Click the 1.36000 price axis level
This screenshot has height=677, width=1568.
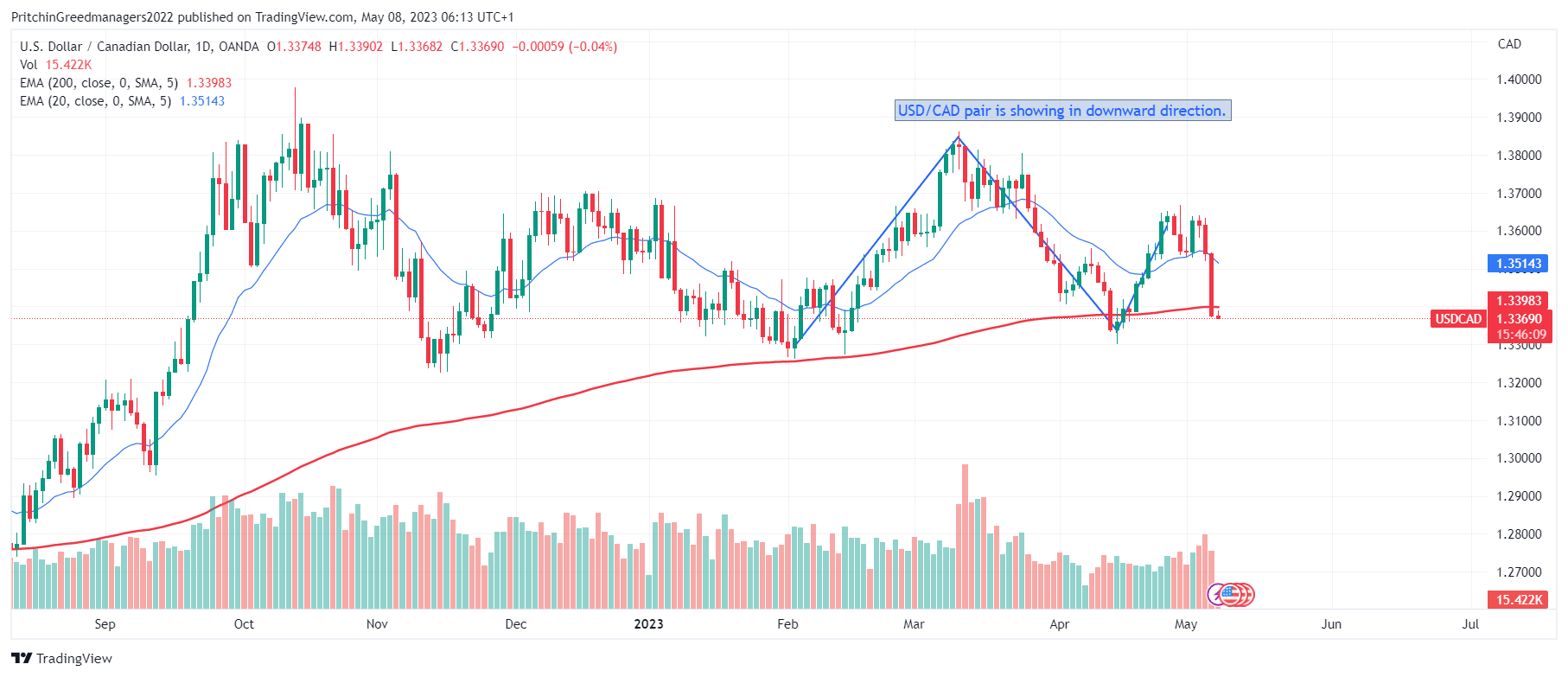click(1519, 231)
